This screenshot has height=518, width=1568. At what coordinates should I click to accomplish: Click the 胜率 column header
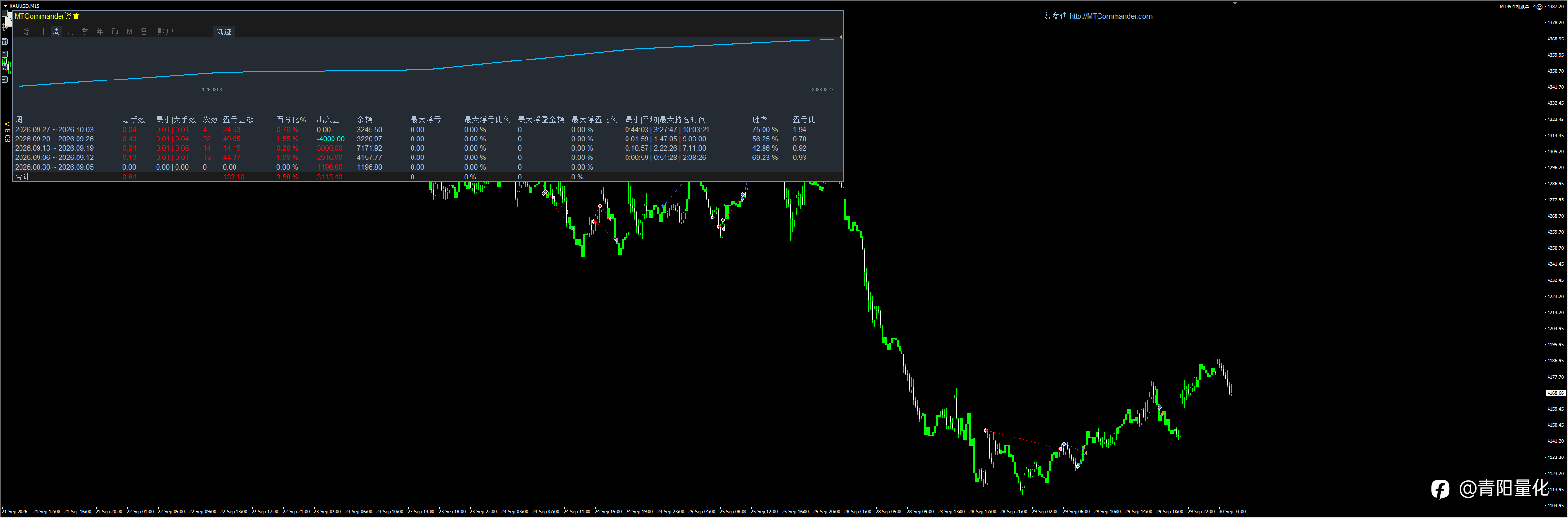pos(760,120)
